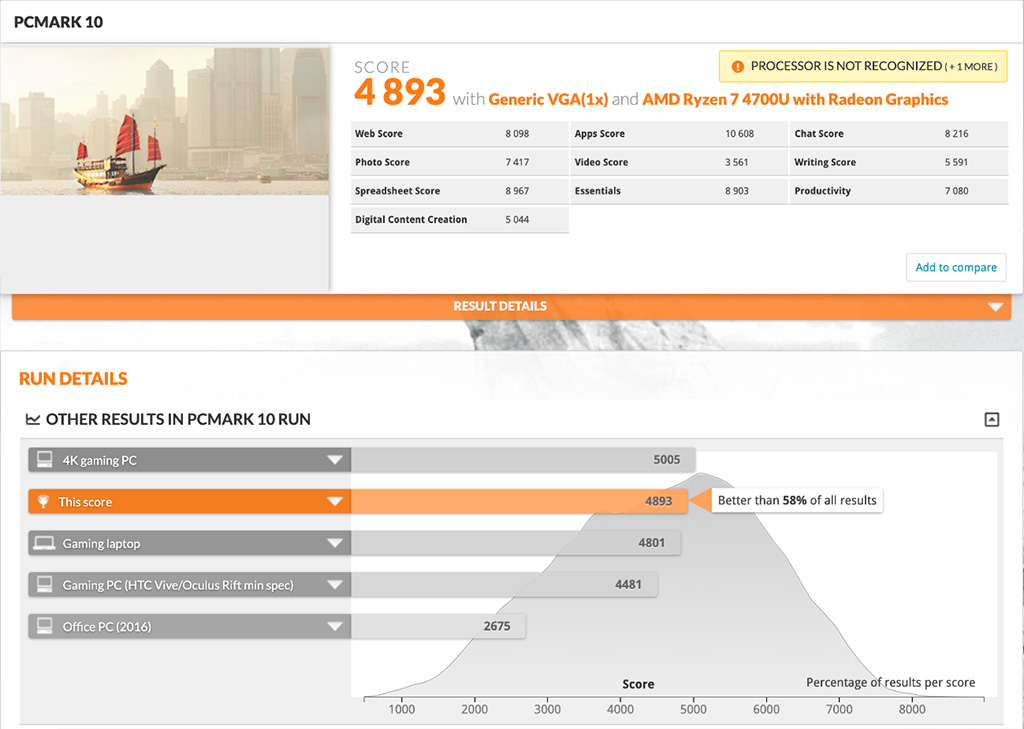Expand Gaming PC (HTC Vive/Oculus Rift) dropdown arrow
This screenshot has height=729, width=1024.
pos(335,585)
